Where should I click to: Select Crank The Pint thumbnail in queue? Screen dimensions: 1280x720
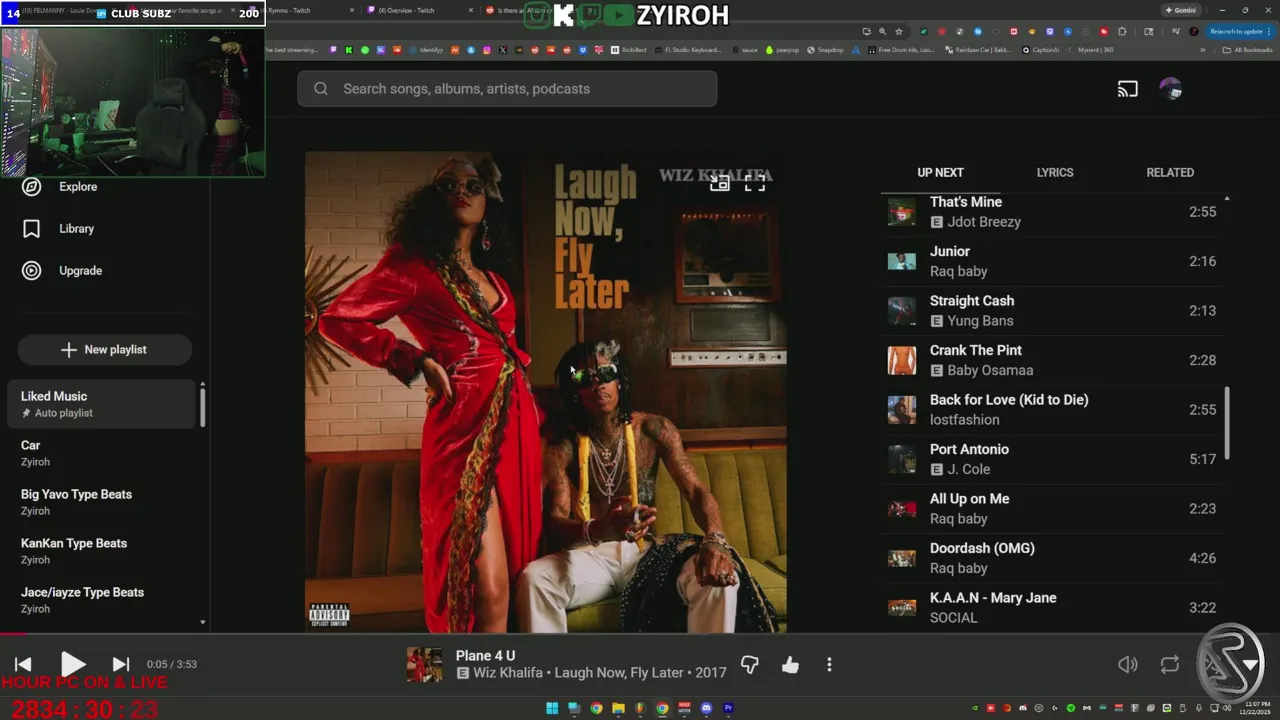[902, 360]
